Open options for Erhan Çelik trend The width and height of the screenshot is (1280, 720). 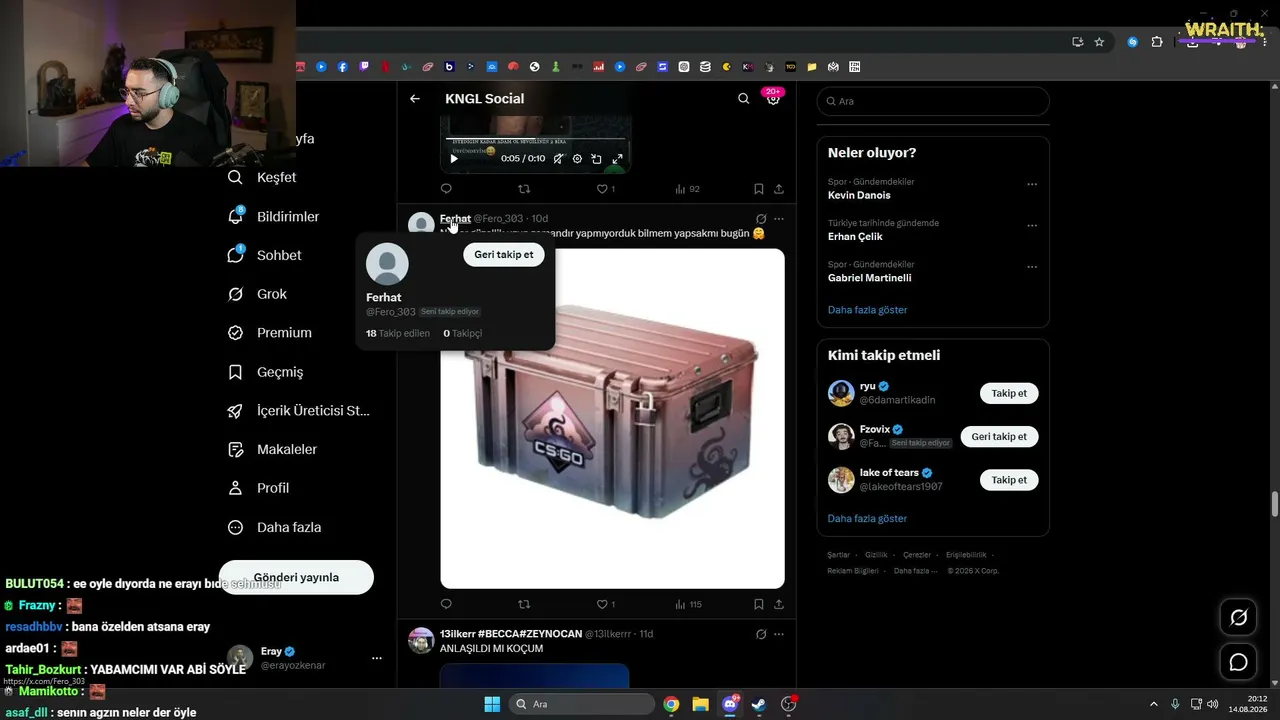[1032, 226]
